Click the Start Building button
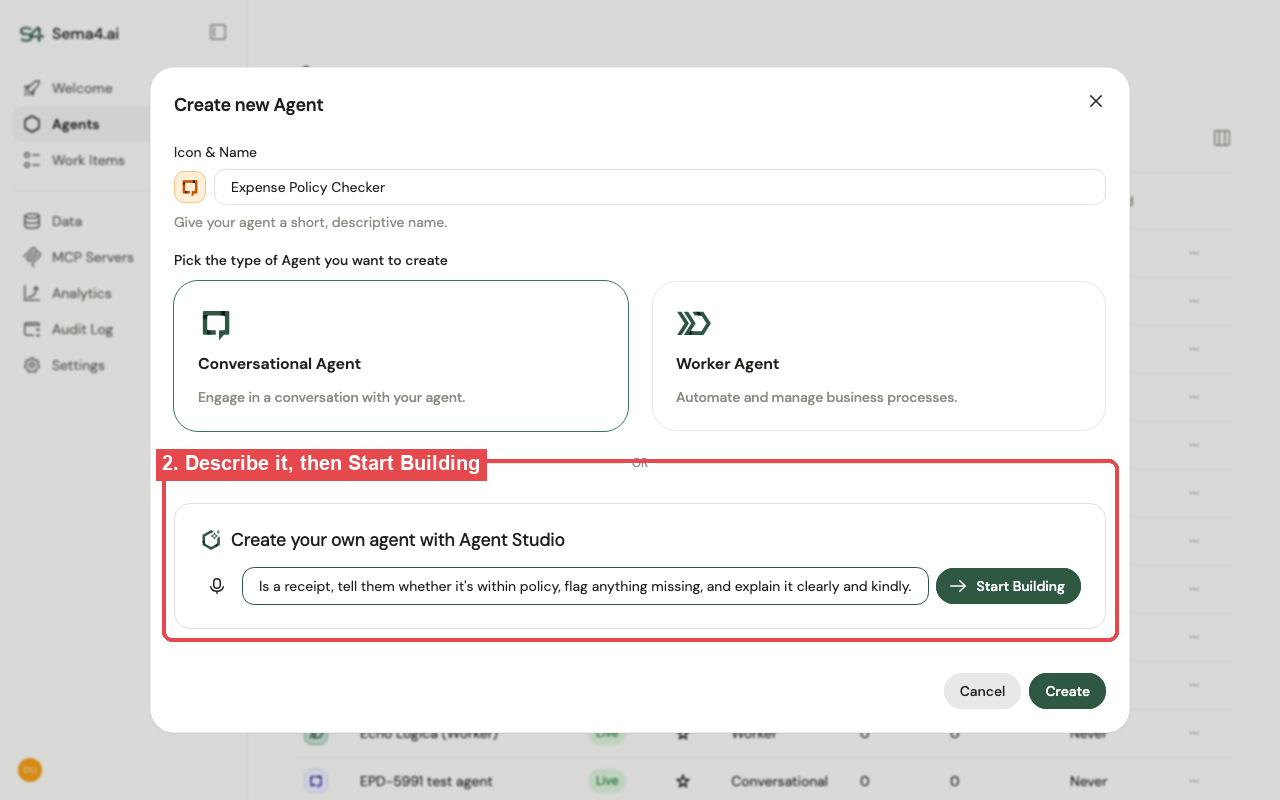The image size is (1280, 800). (1008, 586)
